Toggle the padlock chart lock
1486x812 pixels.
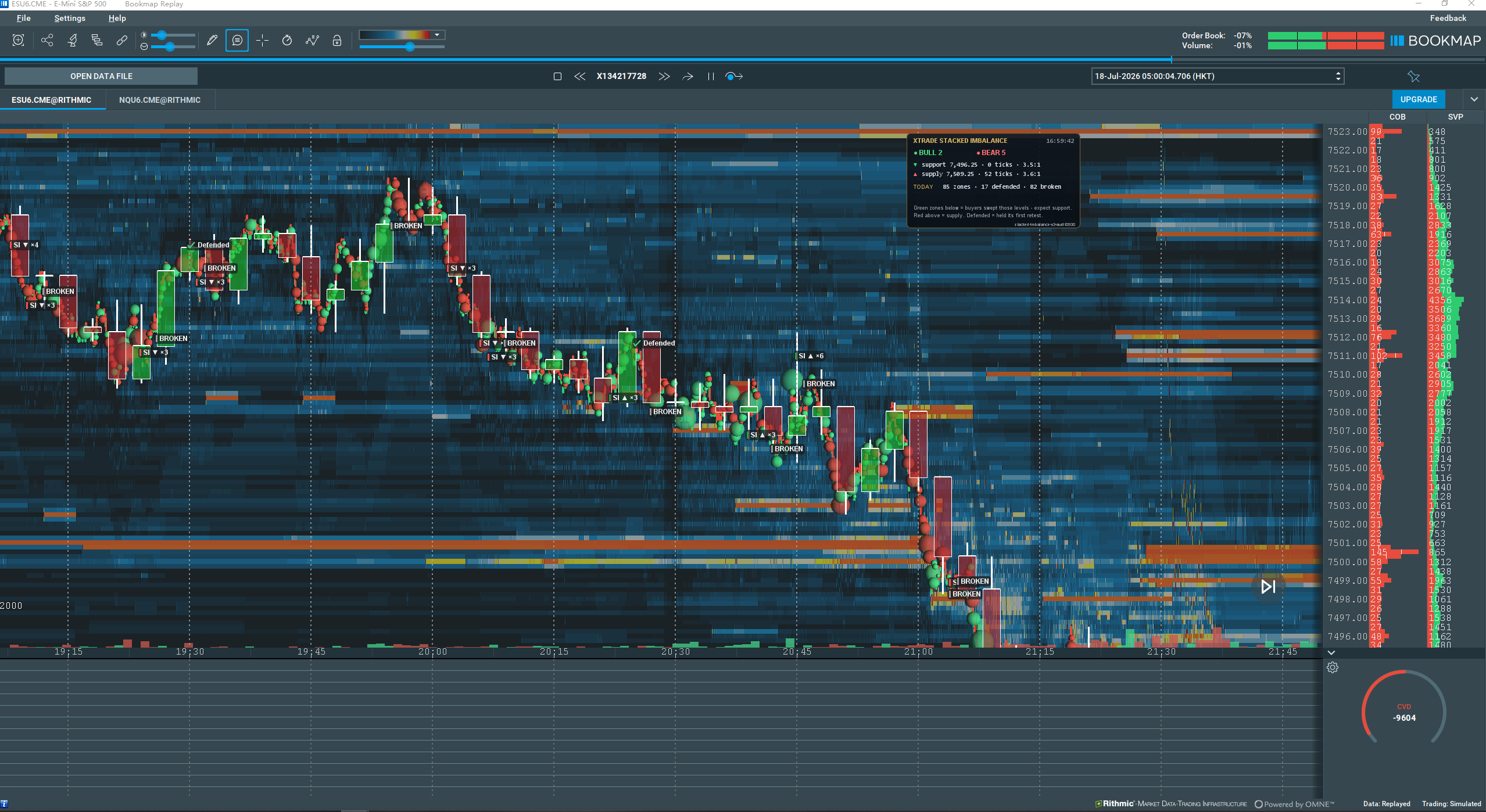337,40
